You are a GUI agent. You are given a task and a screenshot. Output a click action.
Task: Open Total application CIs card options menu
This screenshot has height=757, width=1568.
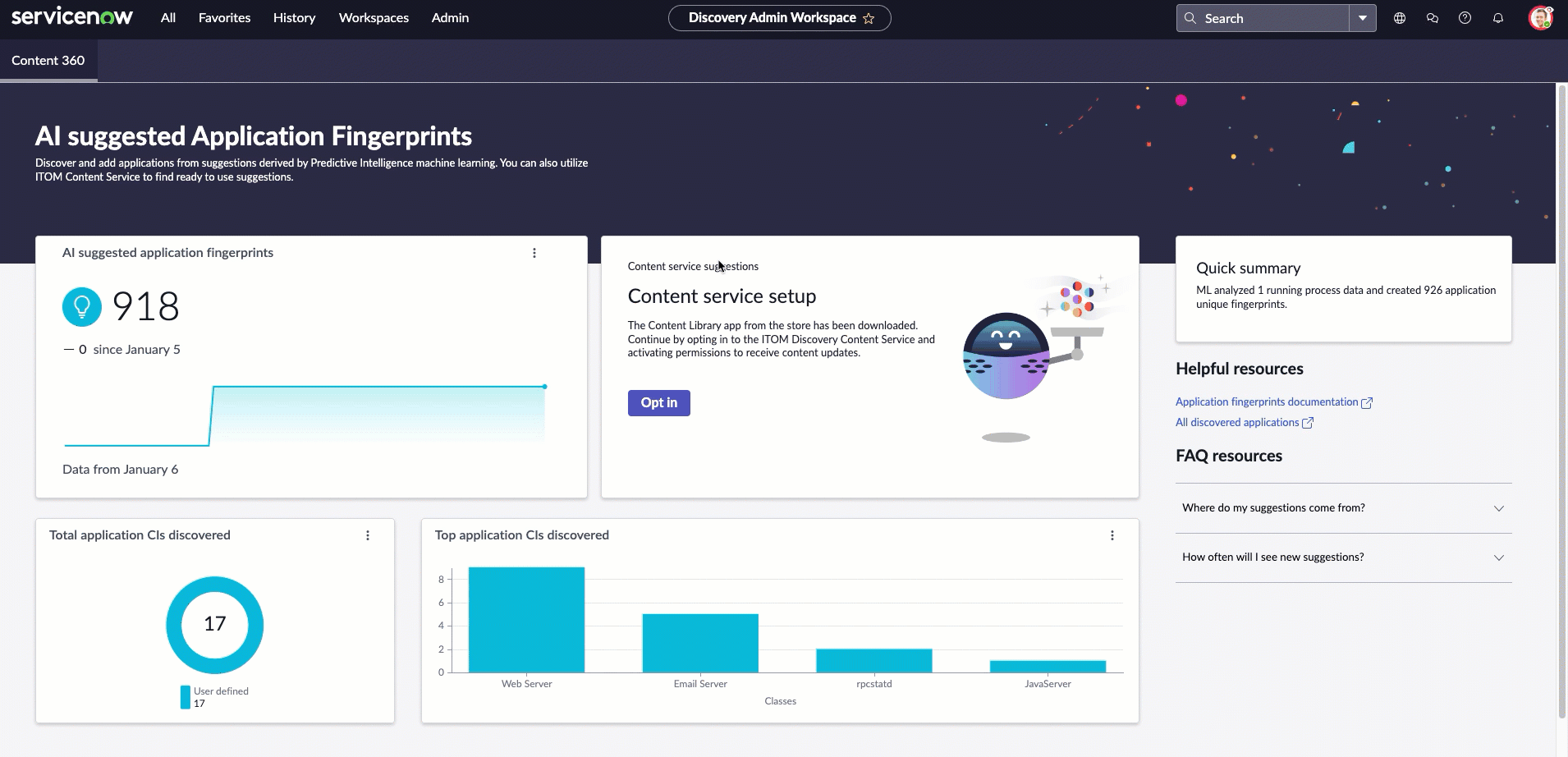point(368,535)
